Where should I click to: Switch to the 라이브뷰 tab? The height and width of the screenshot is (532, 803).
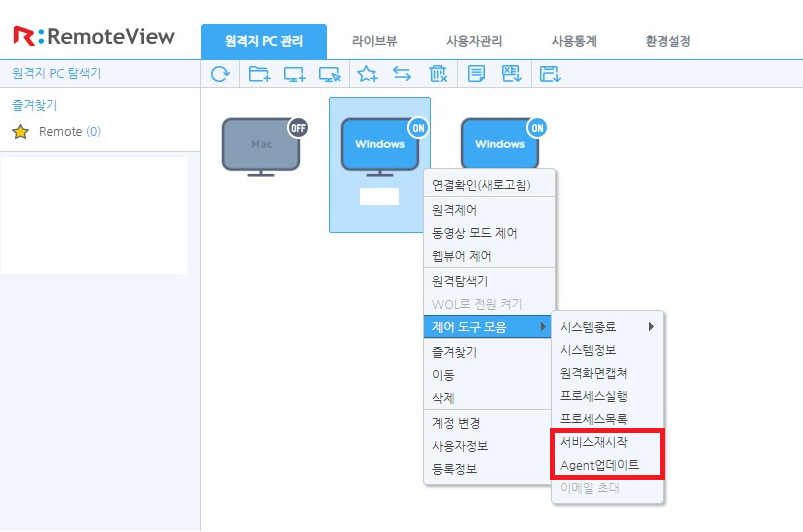point(374,42)
